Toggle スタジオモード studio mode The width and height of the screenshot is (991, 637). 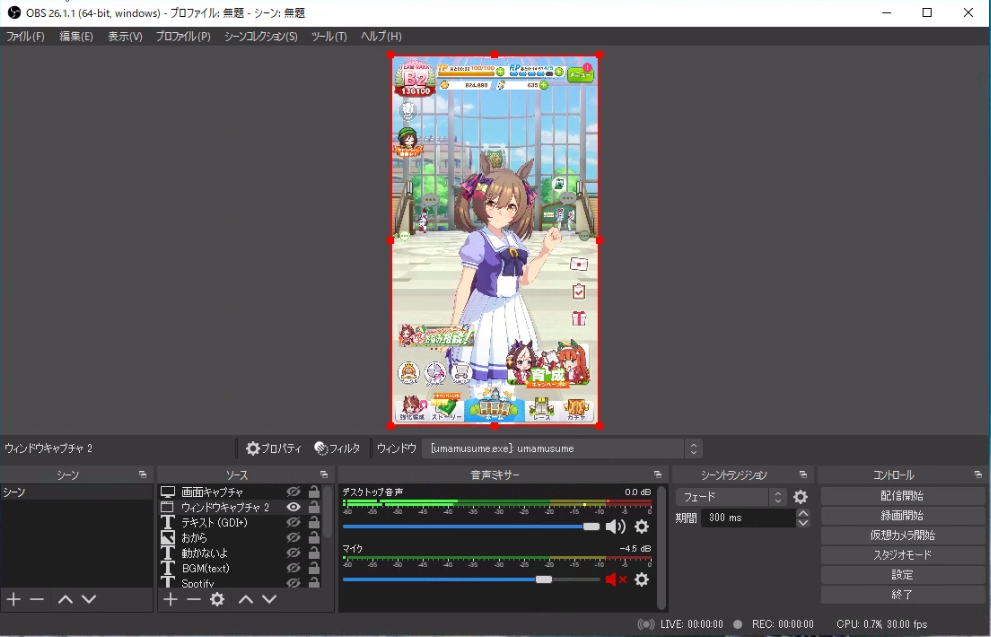coord(903,555)
